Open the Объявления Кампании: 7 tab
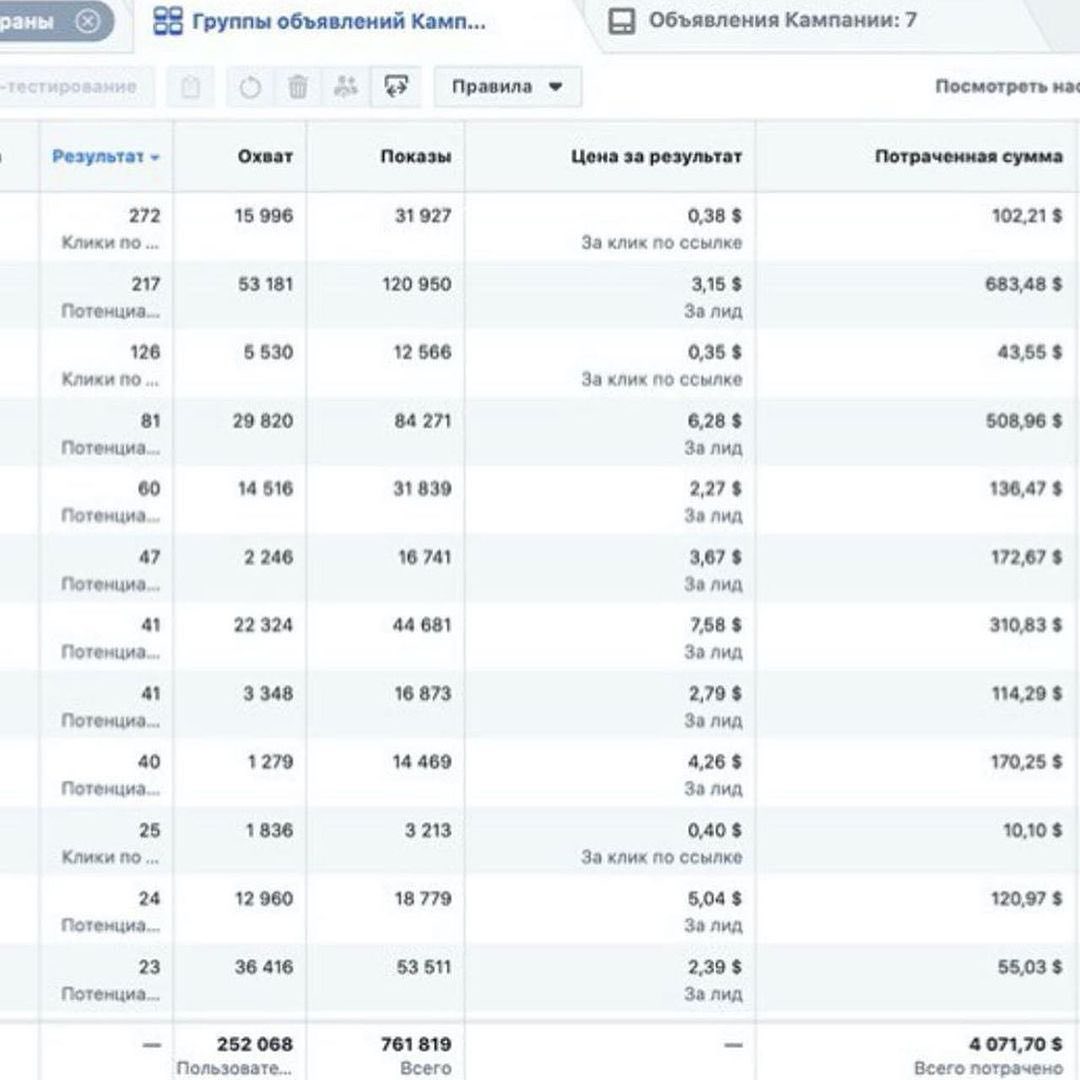 click(781, 20)
